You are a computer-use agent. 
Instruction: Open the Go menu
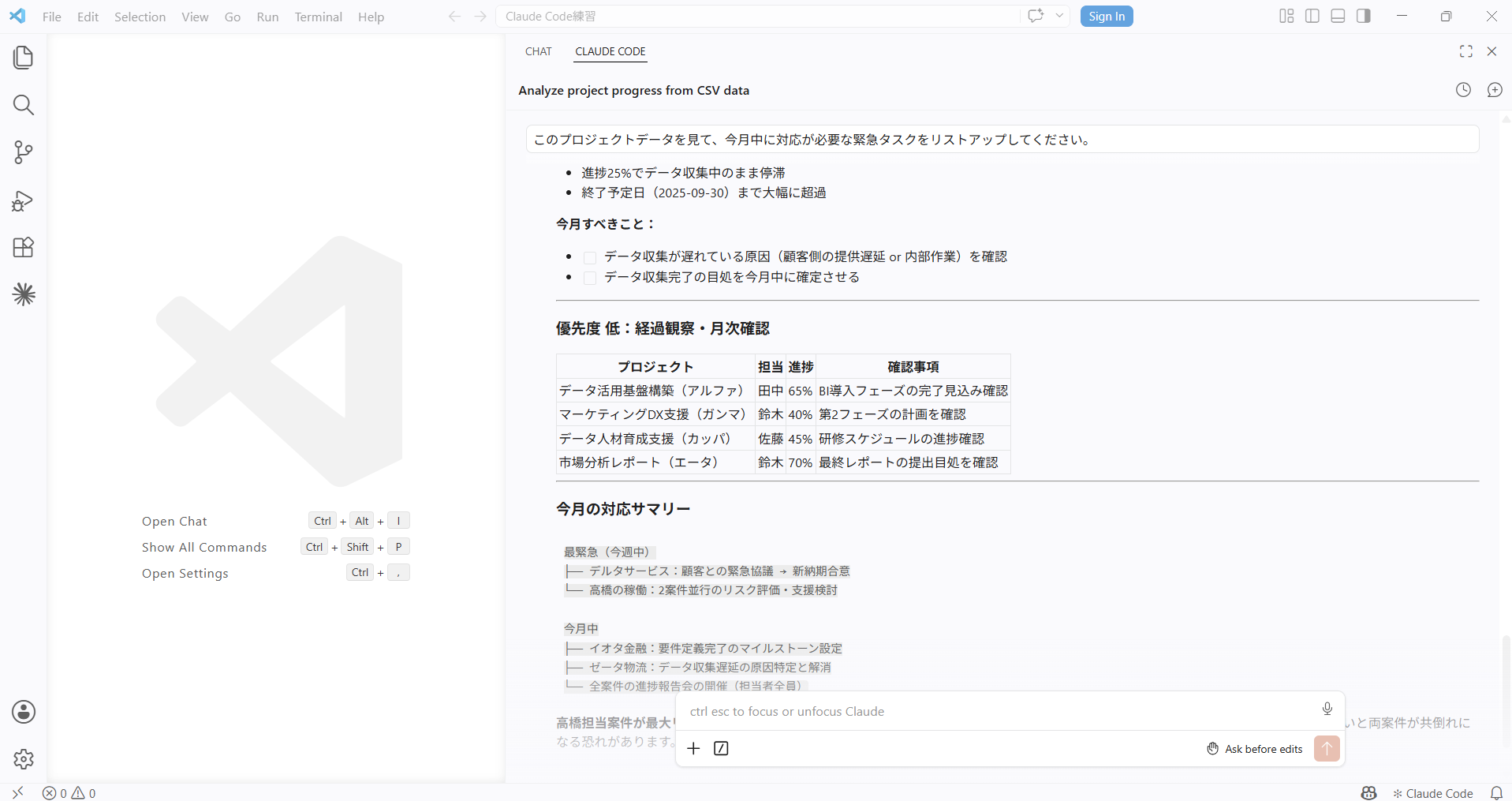click(x=233, y=17)
